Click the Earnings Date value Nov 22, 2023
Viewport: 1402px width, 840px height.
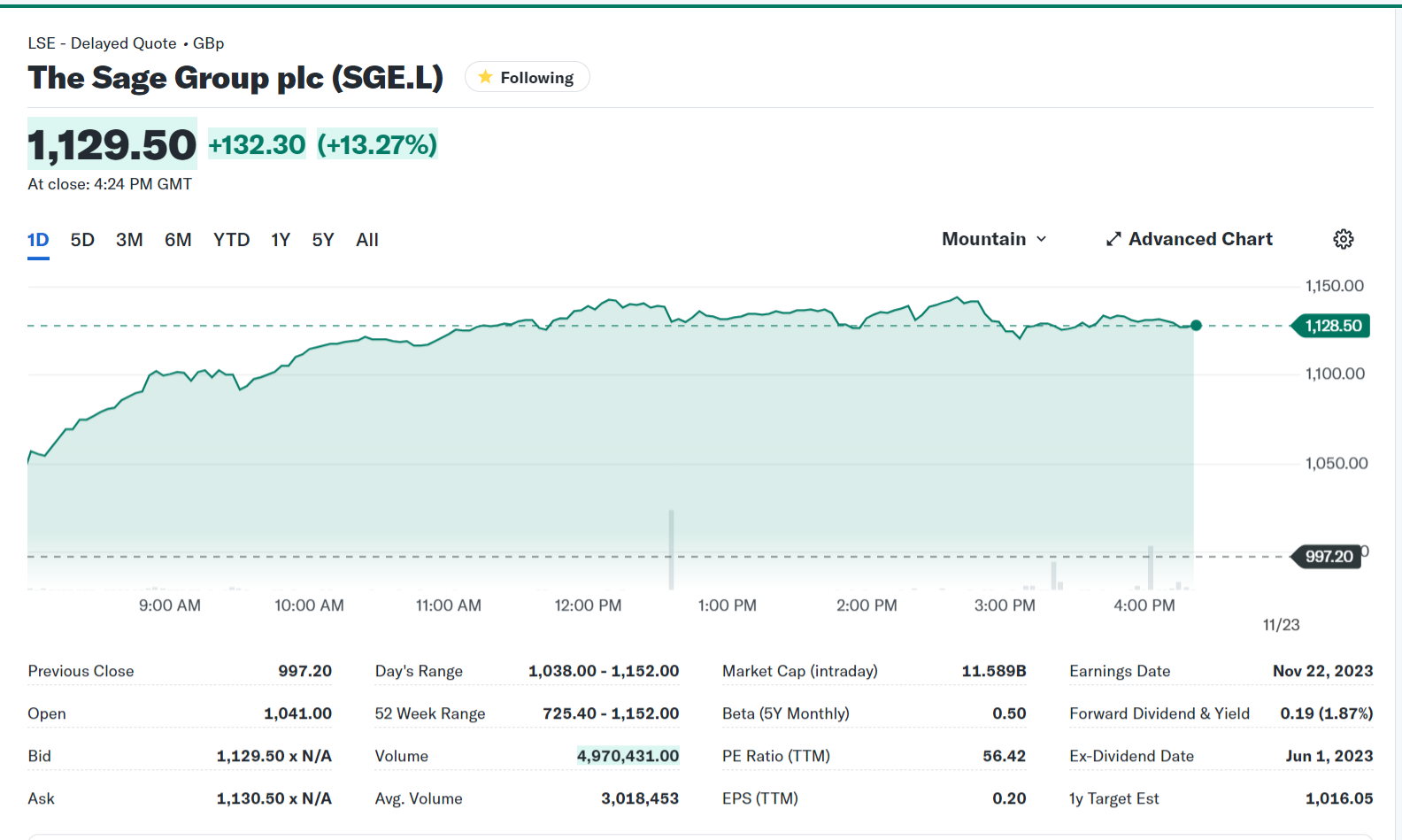[x=1323, y=671]
